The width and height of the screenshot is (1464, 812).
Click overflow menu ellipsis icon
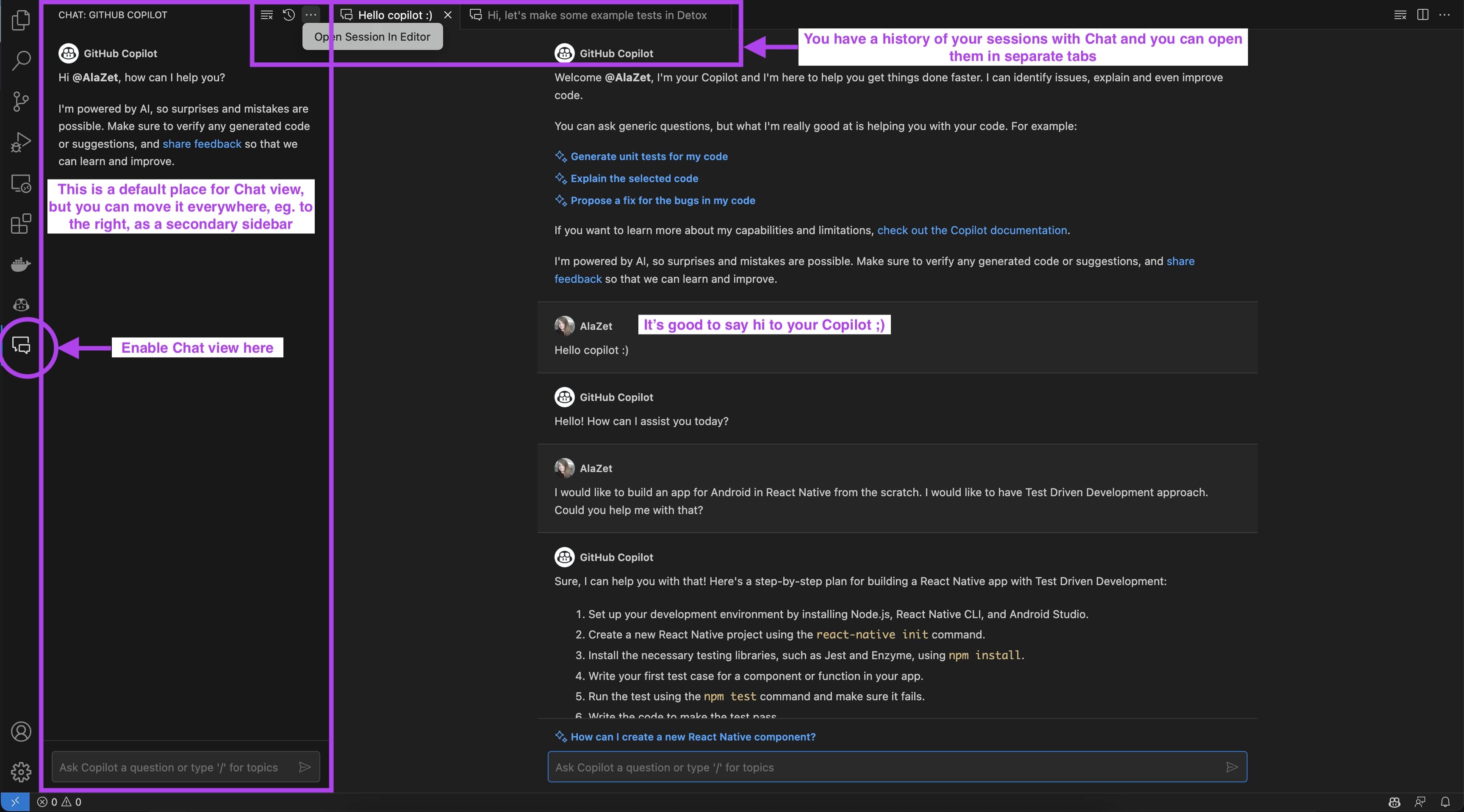click(x=310, y=14)
